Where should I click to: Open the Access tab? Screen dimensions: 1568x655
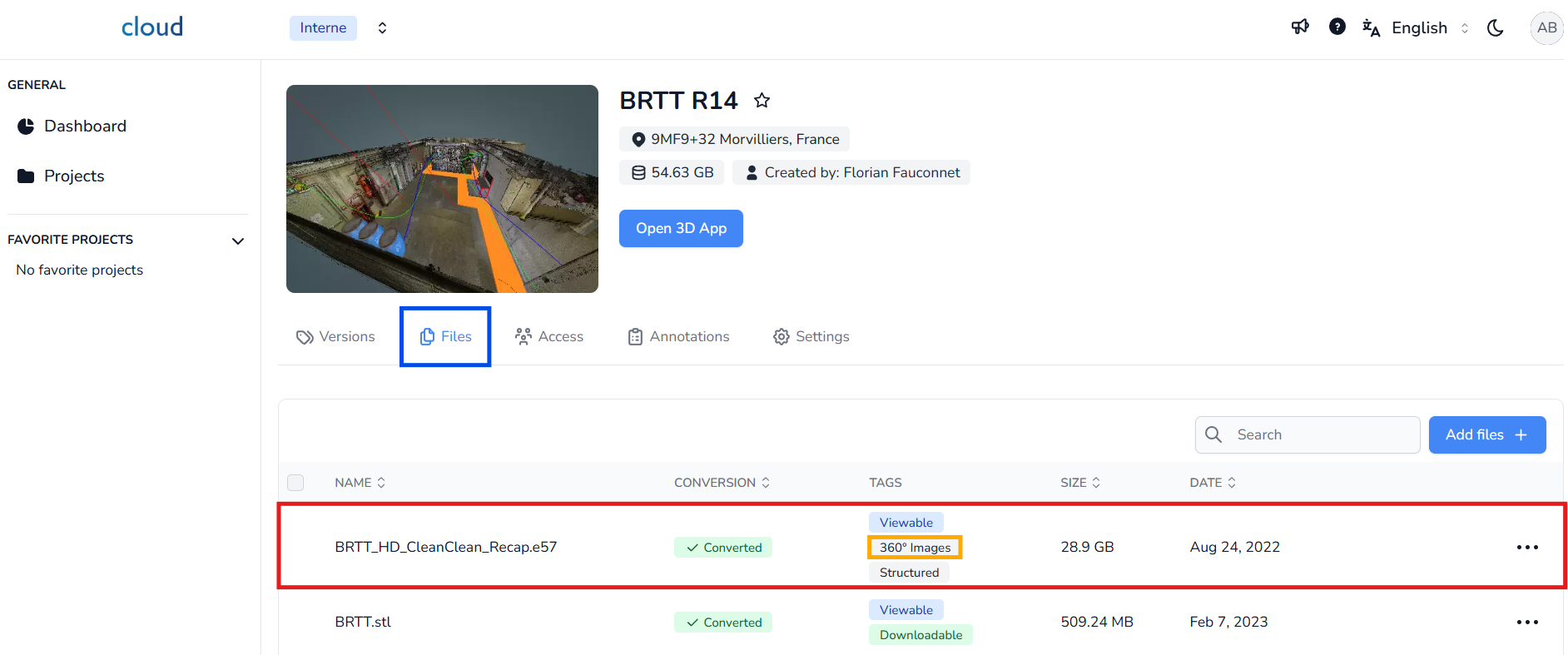click(x=549, y=336)
